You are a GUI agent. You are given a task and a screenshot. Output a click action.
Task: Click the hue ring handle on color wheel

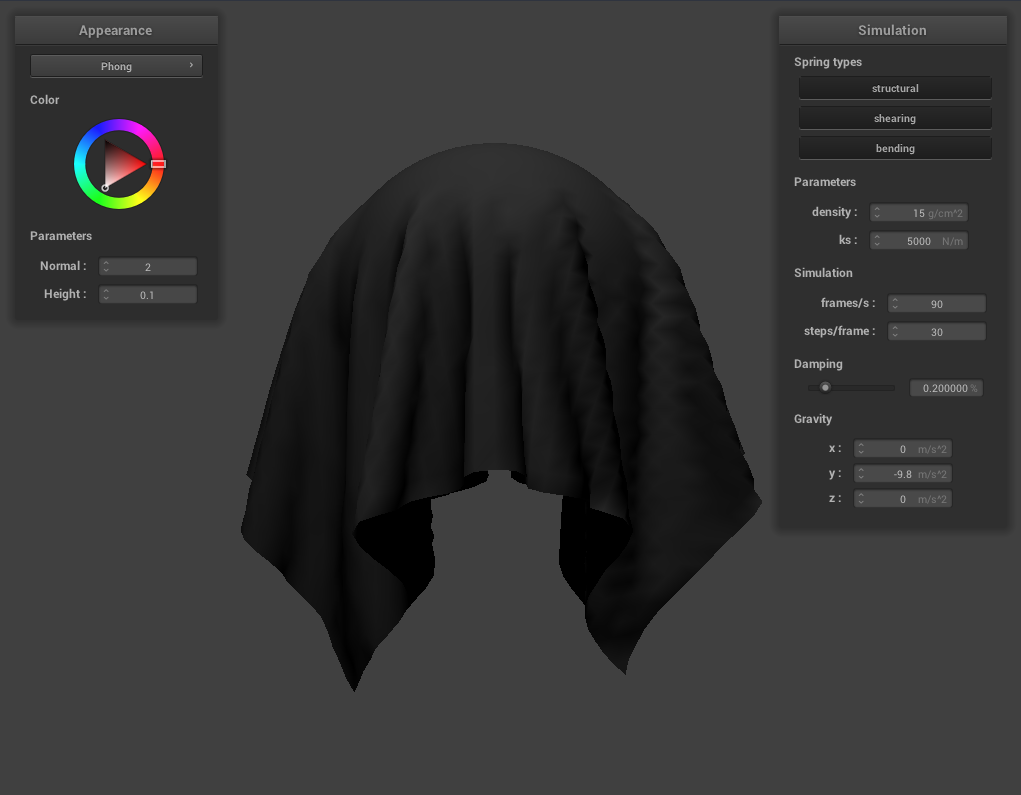point(158,163)
